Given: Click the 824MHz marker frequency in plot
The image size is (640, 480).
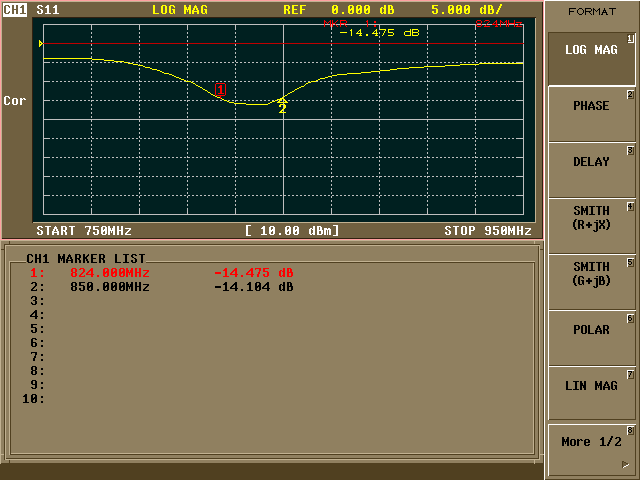Looking at the screenshot, I should coord(499,24).
